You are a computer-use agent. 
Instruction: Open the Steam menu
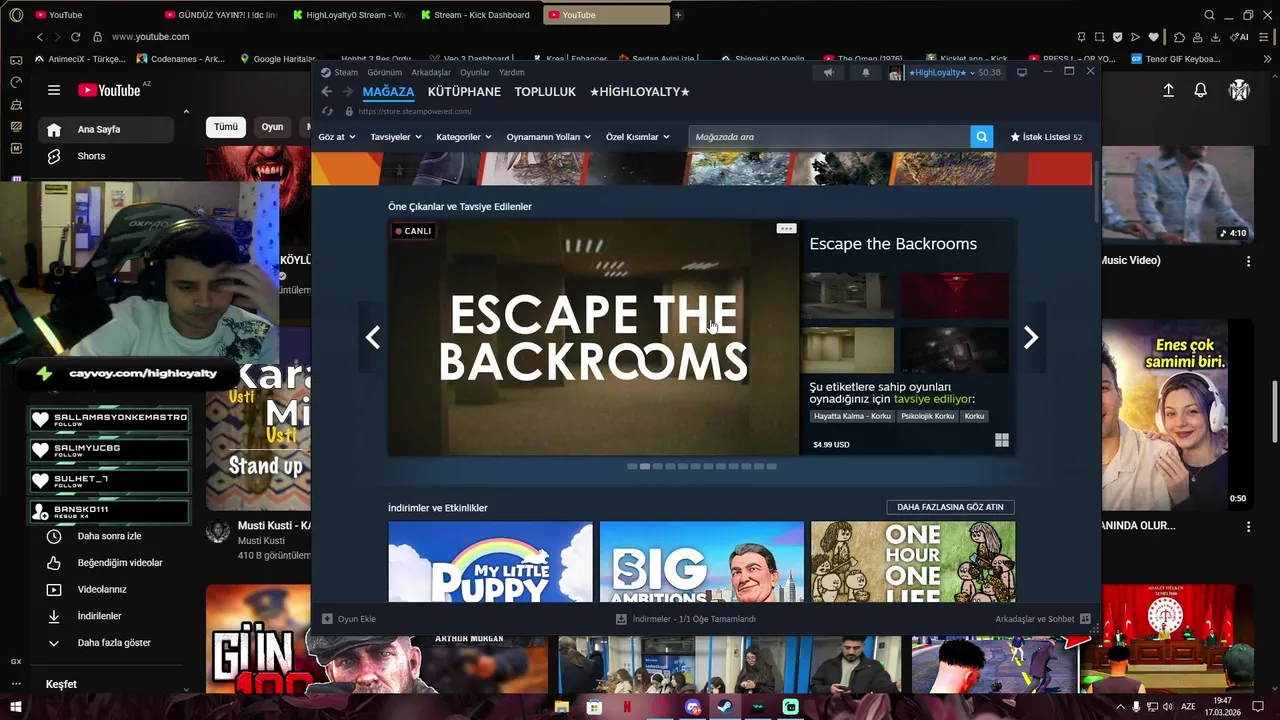(x=346, y=72)
